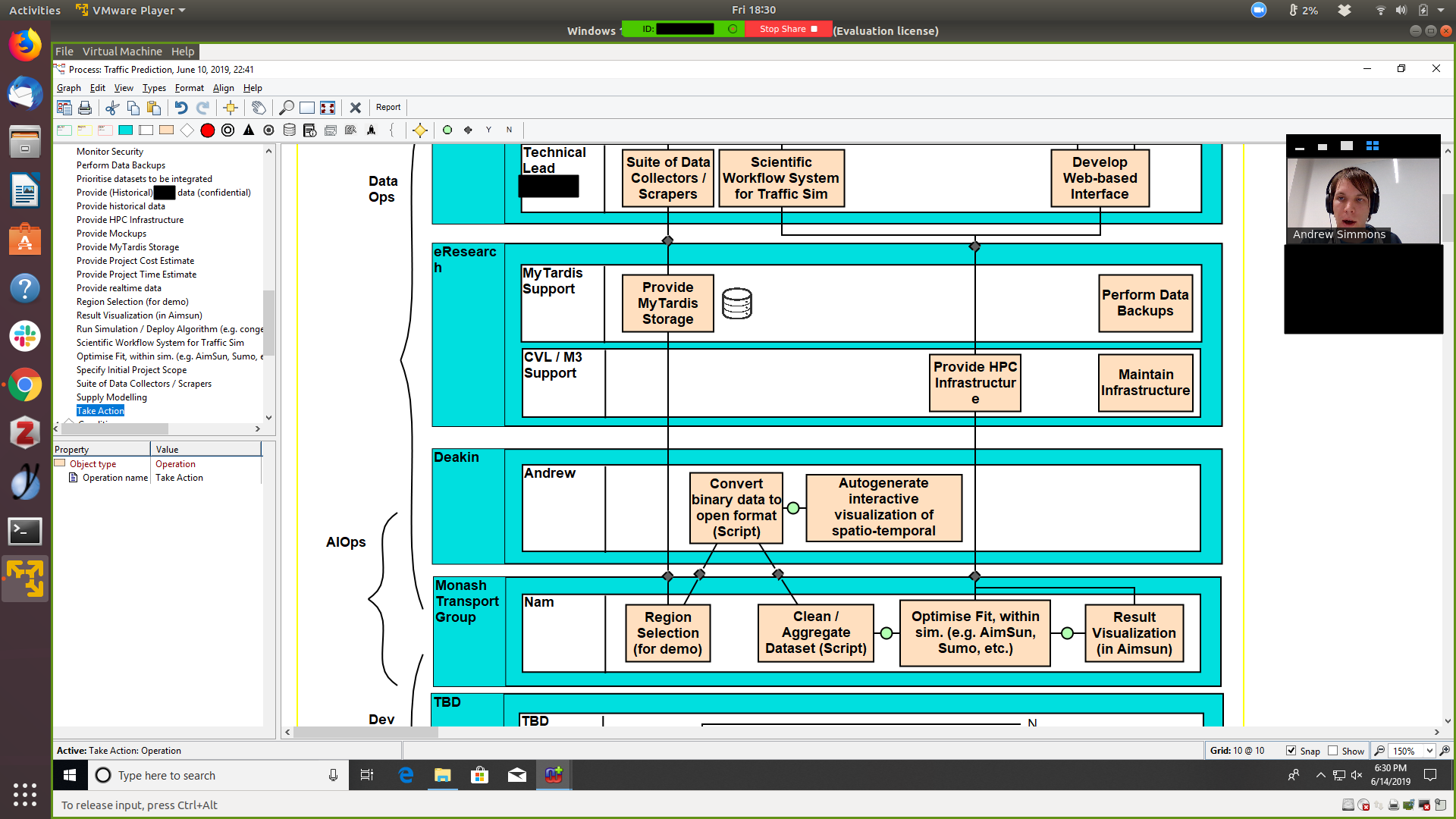Enable the Show grid checkbox
The image size is (1456, 819).
point(1333,751)
